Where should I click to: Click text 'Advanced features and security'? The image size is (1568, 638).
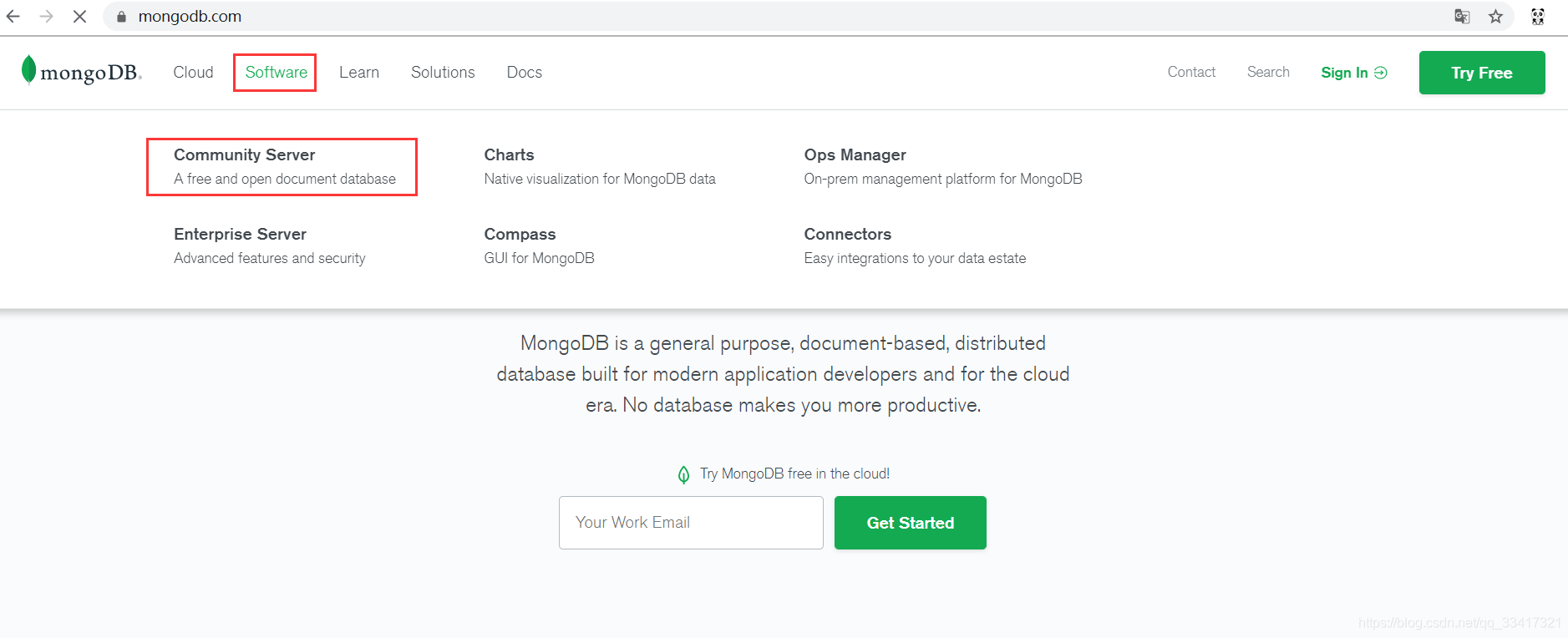pyautogui.click(x=270, y=258)
